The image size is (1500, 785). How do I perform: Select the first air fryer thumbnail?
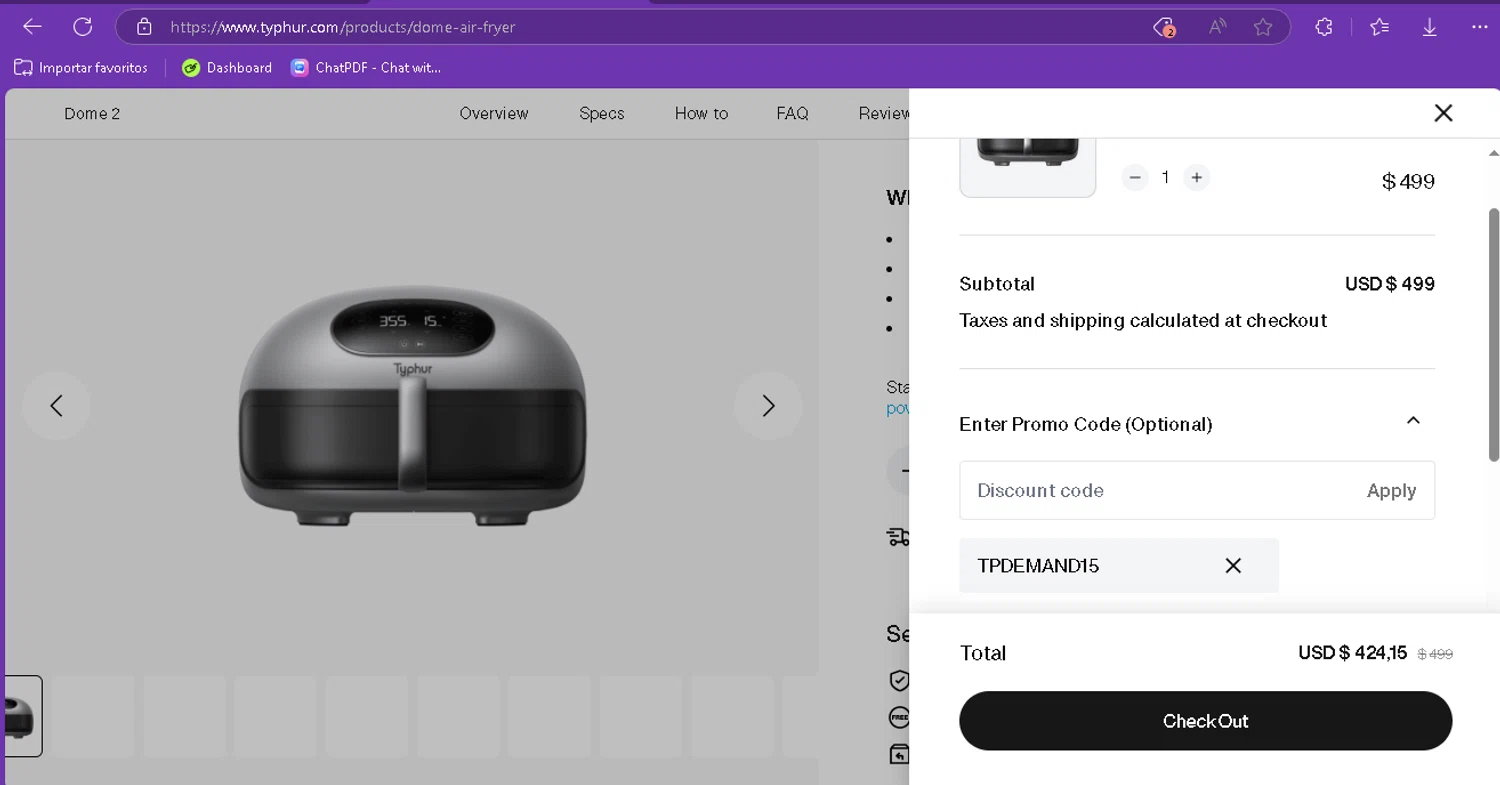[x=21, y=716]
